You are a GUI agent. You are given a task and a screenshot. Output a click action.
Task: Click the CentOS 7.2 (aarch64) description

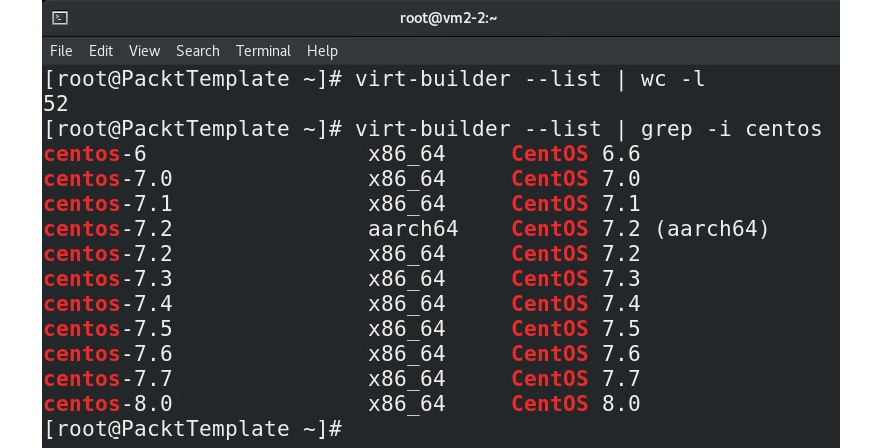(x=640, y=229)
